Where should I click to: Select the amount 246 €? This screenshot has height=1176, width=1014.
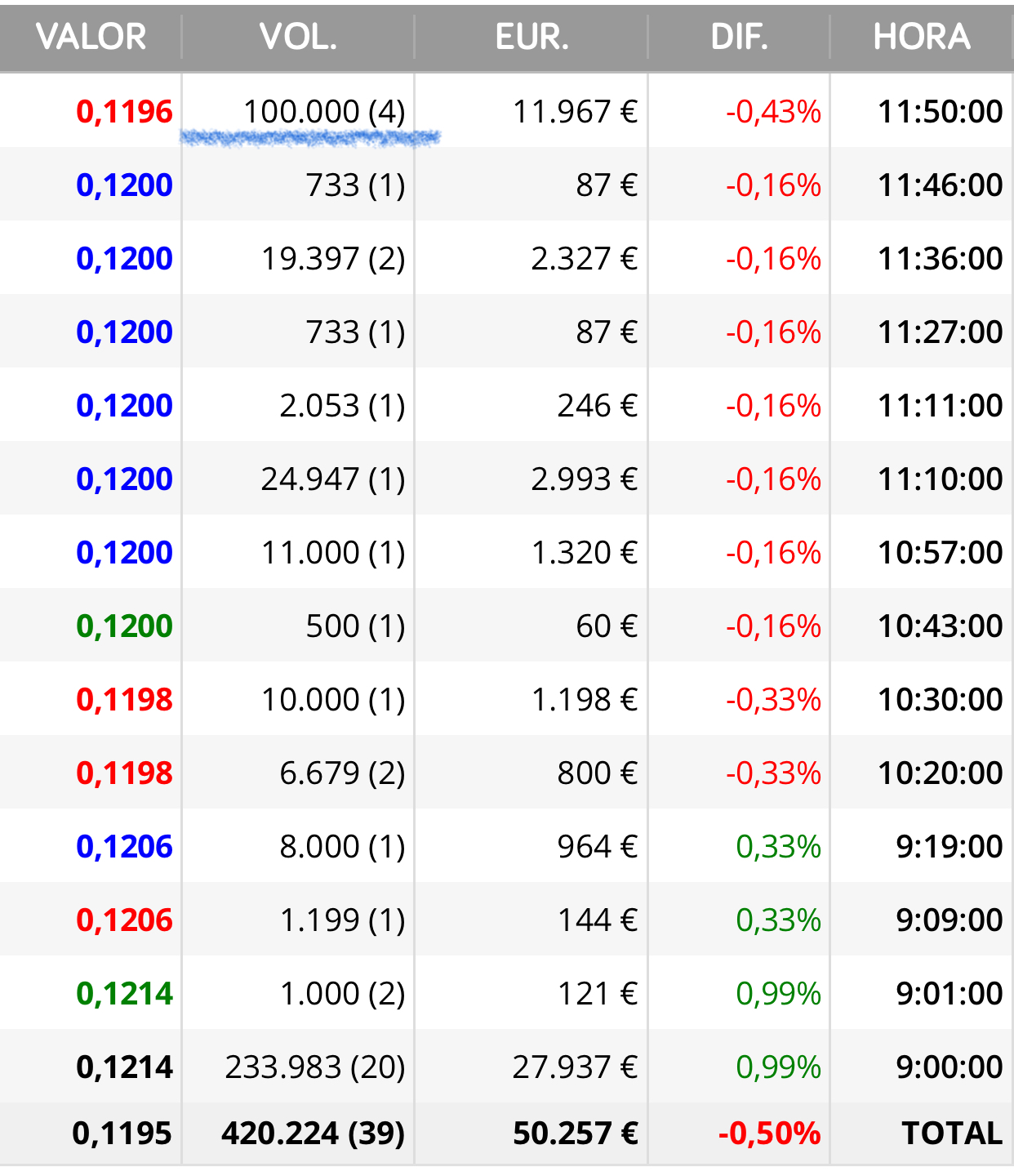(598, 406)
